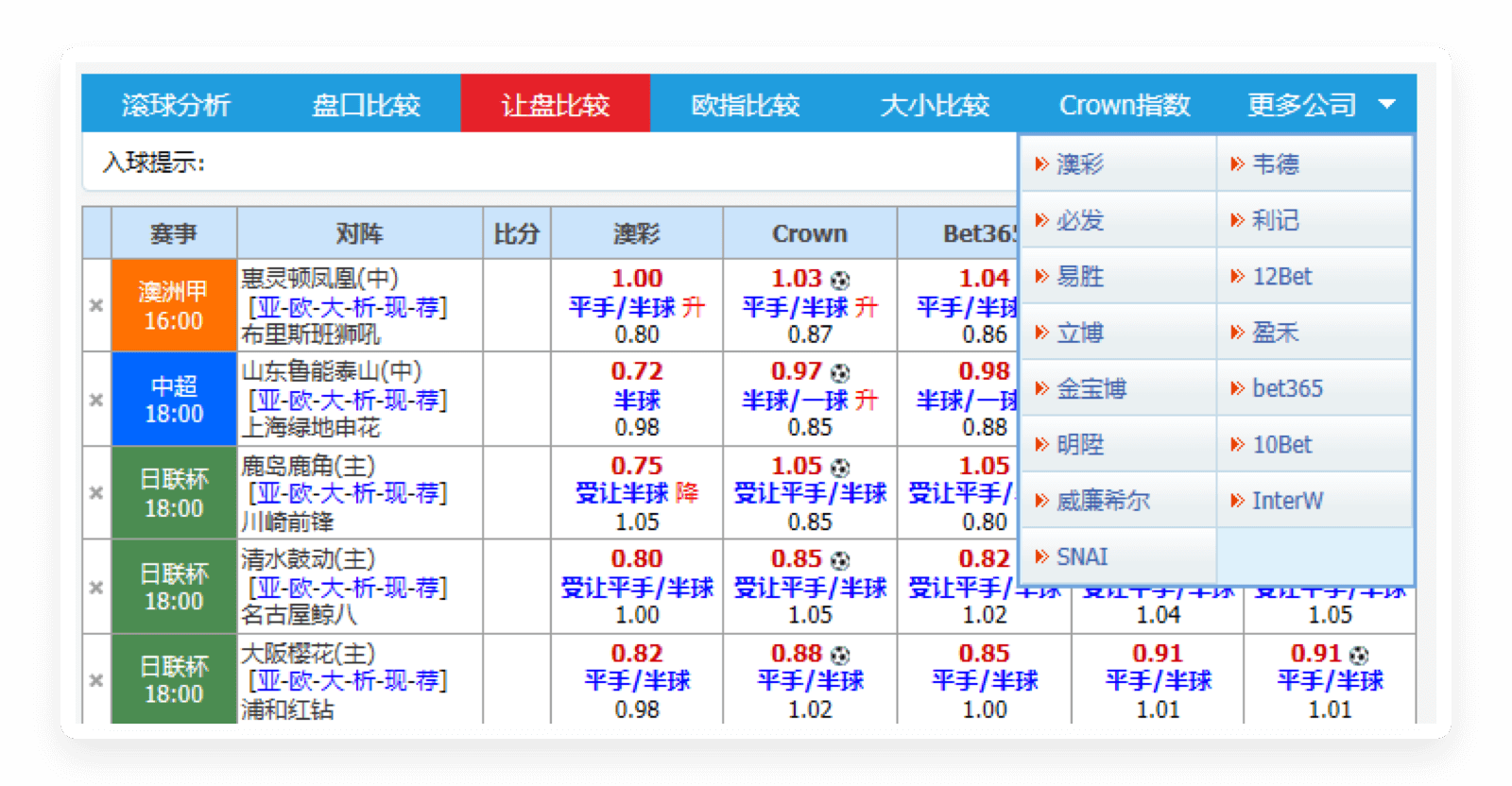Click the football icon in 山东鲁能 Crown cell

coord(840,373)
